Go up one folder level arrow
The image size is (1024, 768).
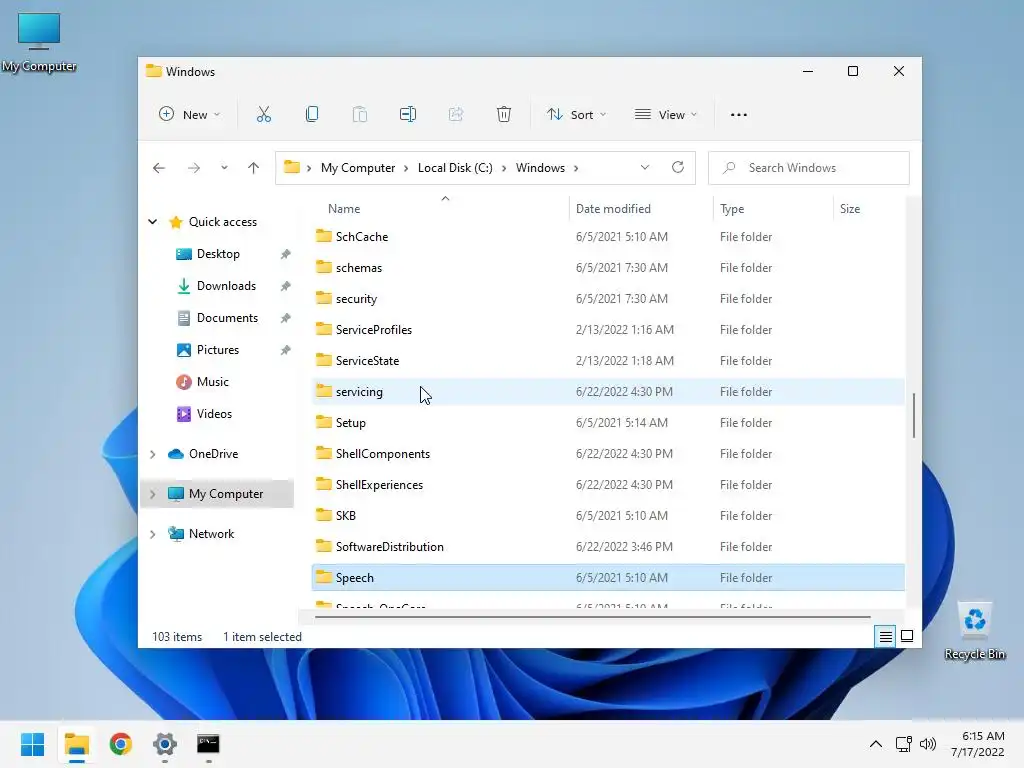pyautogui.click(x=253, y=168)
